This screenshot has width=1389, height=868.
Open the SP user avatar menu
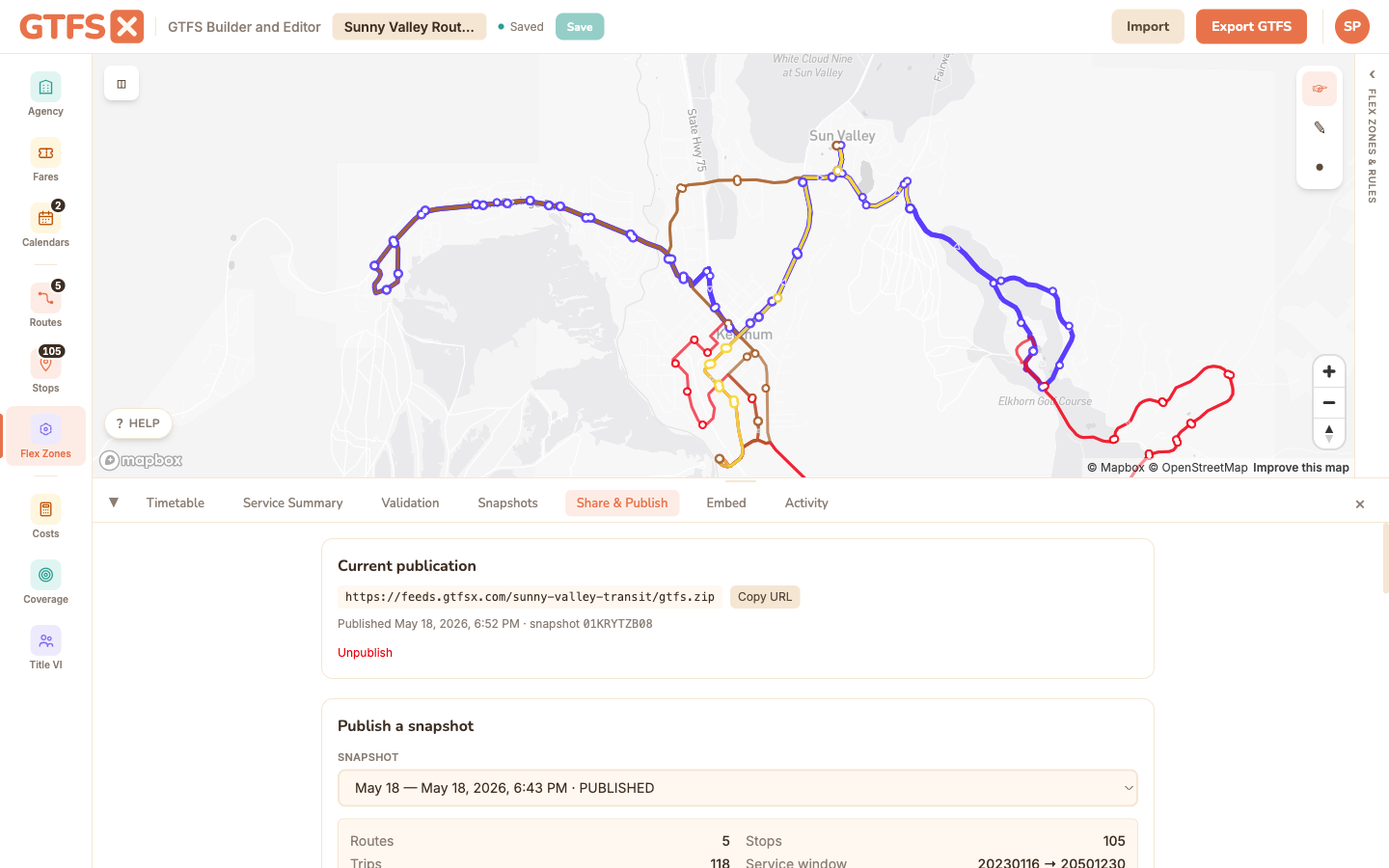tap(1352, 27)
